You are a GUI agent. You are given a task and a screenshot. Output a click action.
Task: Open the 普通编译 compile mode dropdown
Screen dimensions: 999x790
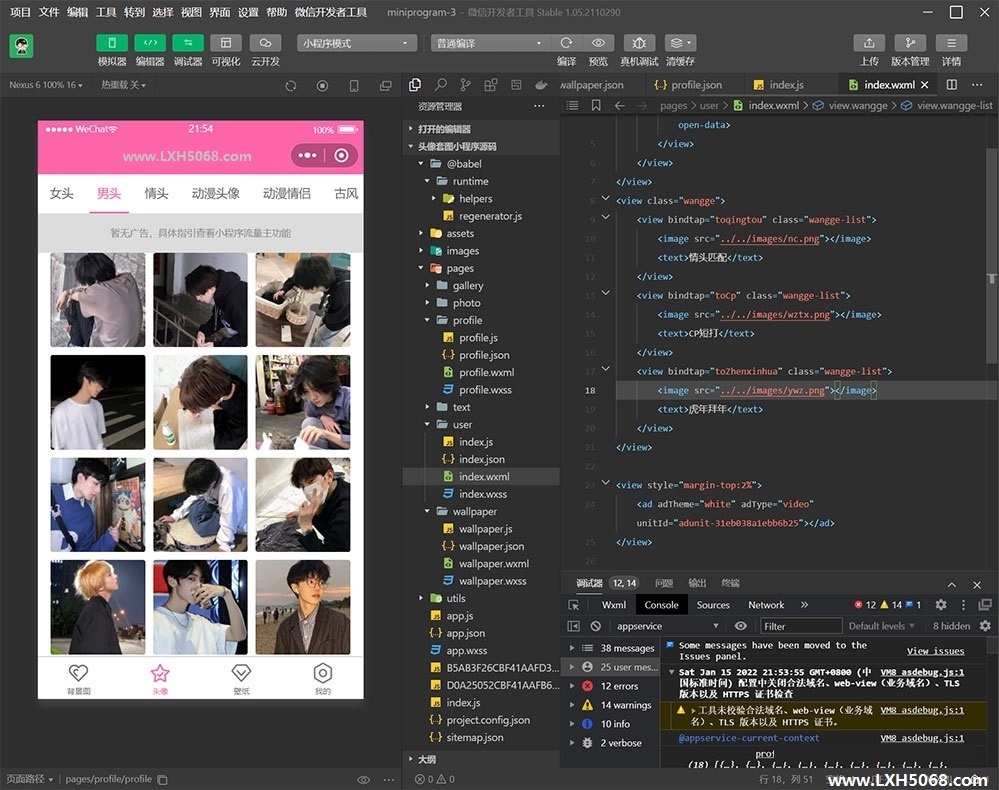(490, 43)
